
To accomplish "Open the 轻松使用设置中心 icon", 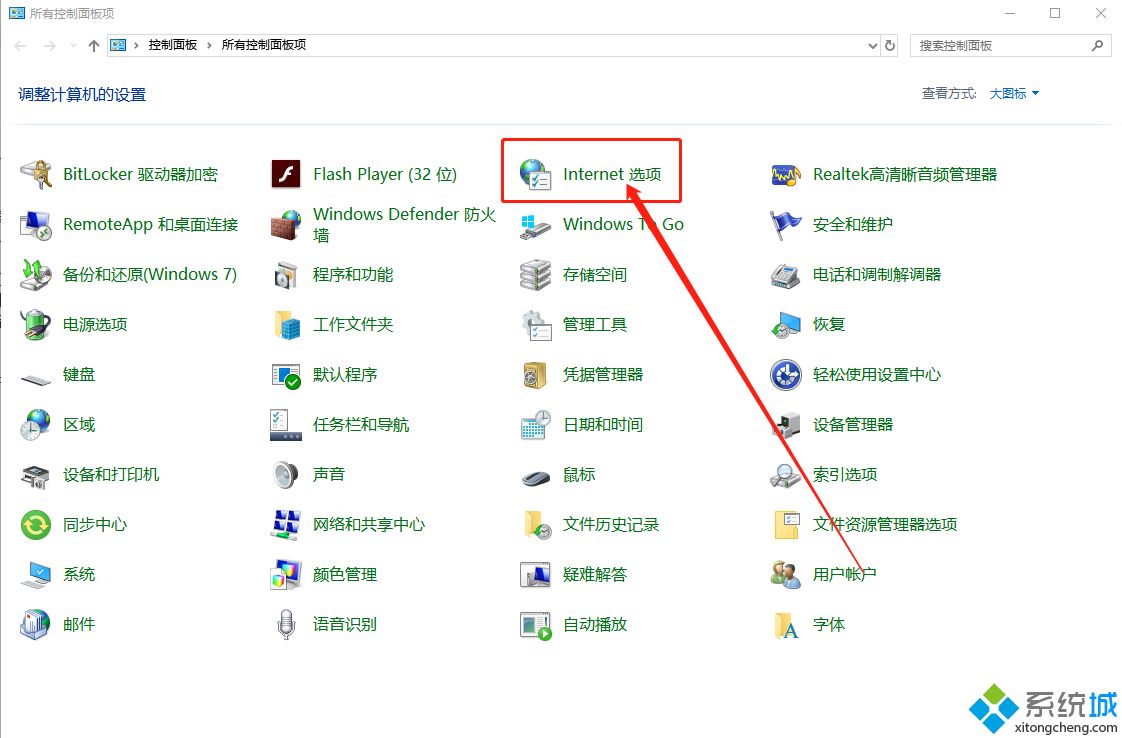I will point(785,375).
